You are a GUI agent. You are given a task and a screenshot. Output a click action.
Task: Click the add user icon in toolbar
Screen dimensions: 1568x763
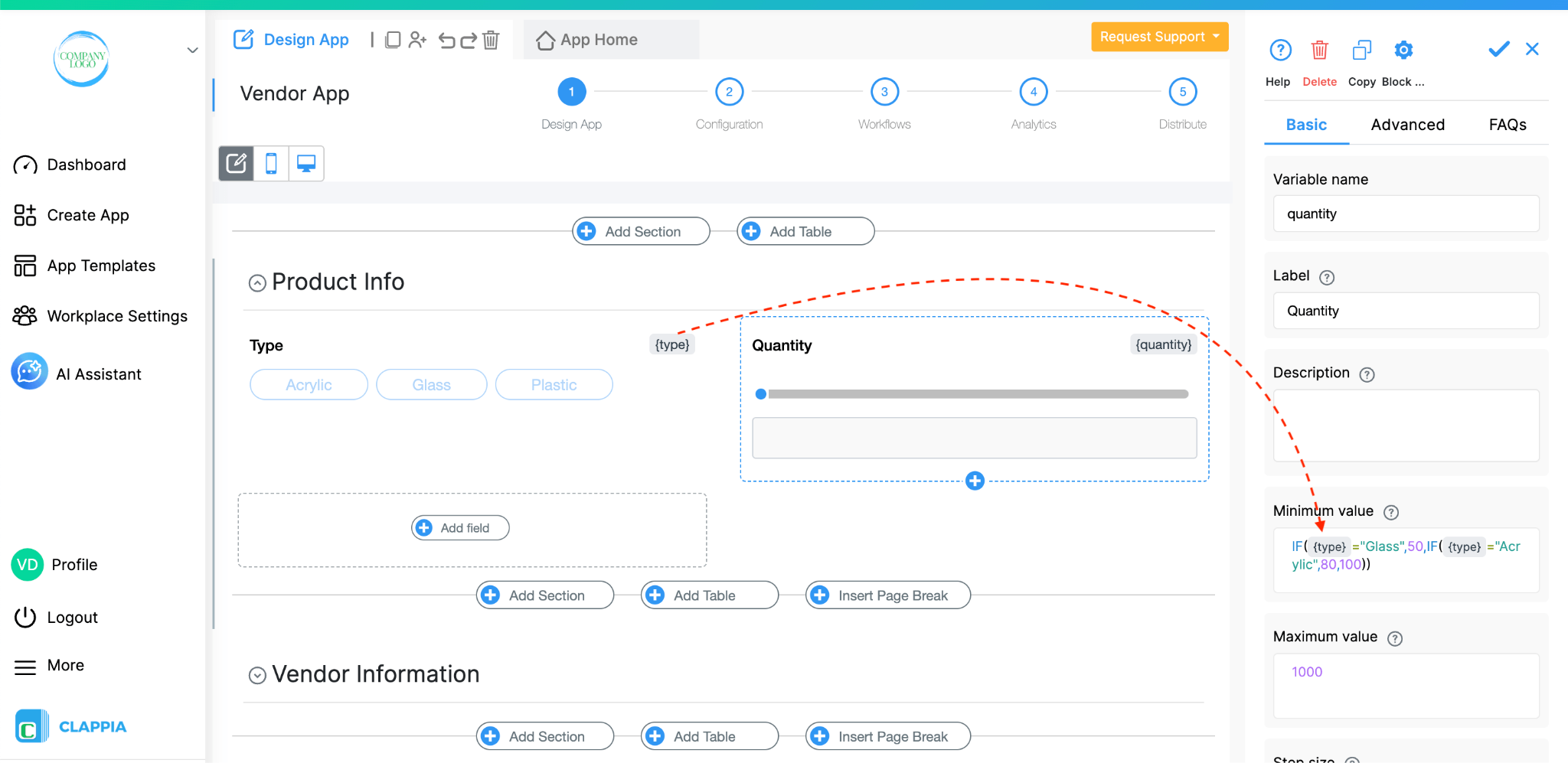coord(417,40)
